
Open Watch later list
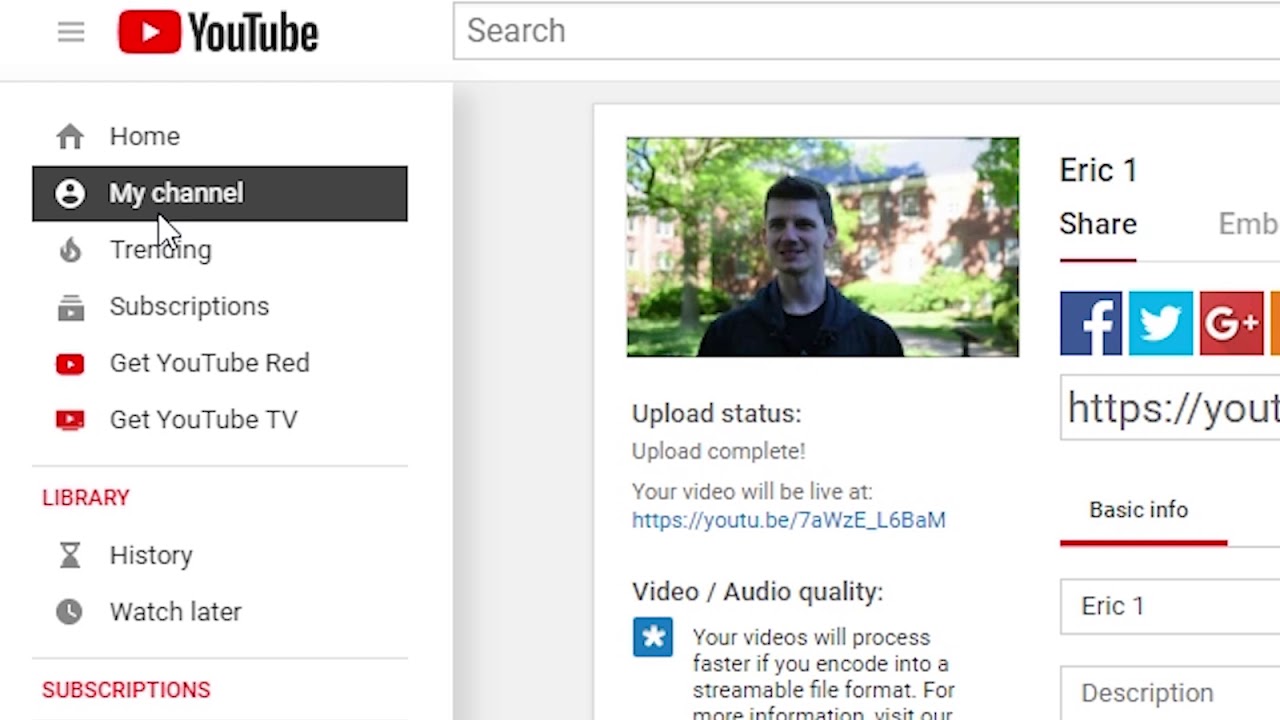(x=220, y=612)
